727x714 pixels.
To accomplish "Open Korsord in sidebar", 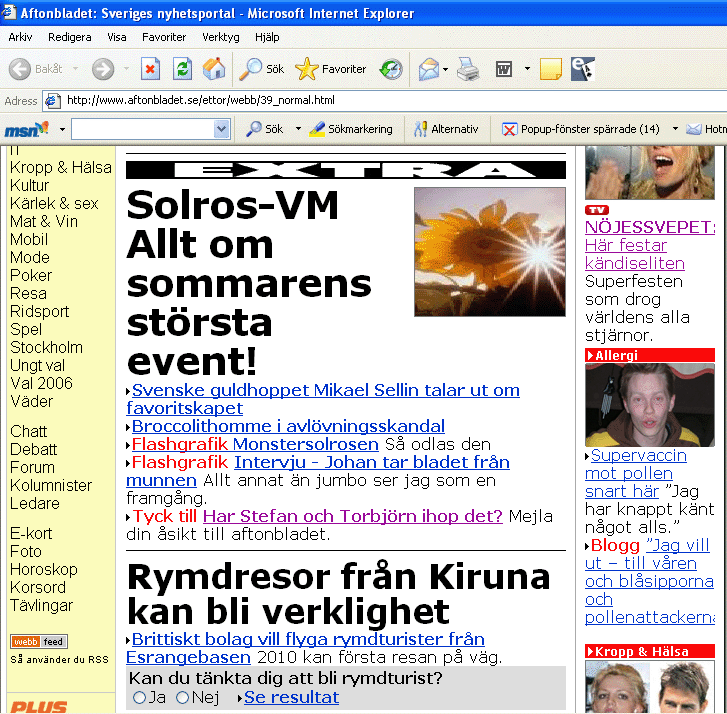I will click(x=38, y=587).
